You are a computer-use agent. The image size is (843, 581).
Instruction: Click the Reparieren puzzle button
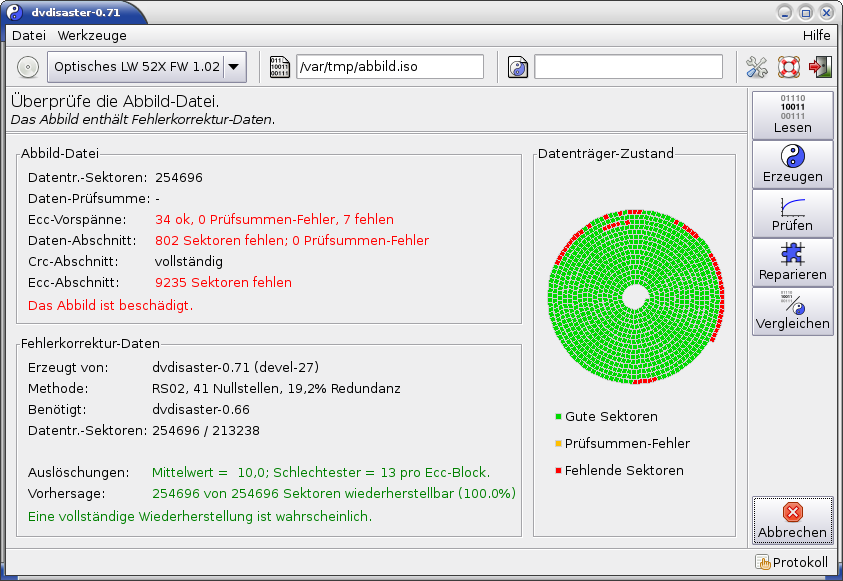pyautogui.click(x=792, y=262)
